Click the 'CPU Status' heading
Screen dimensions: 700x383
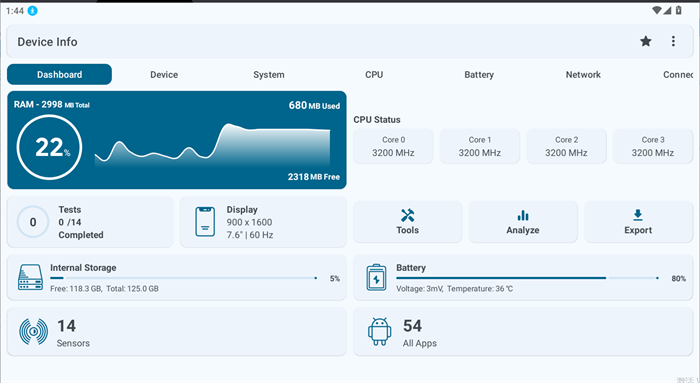[x=377, y=120]
